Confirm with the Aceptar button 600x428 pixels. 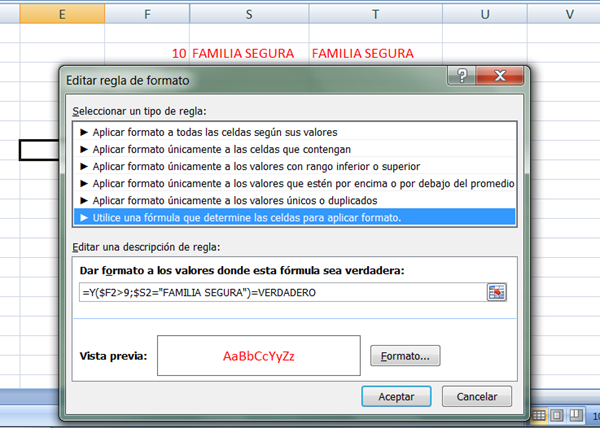(396, 397)
